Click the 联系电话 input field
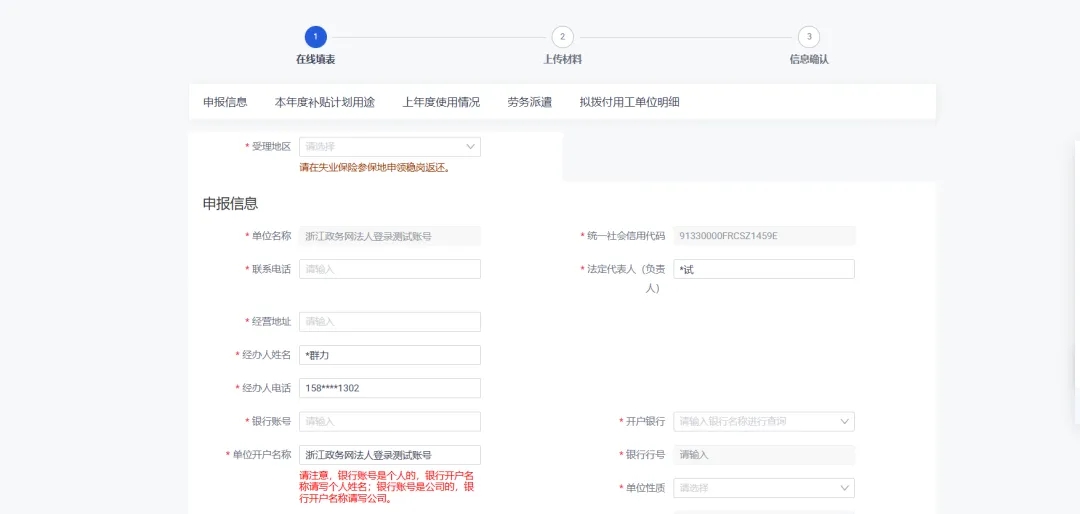Image resolution: width=1080 pixels, height=514 pixels. pyautogui.click(x=389, y=269)
